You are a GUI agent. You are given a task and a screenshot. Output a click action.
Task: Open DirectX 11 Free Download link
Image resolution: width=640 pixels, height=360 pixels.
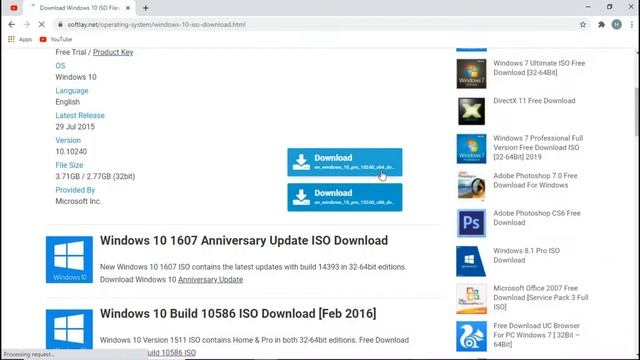(534, 100)
